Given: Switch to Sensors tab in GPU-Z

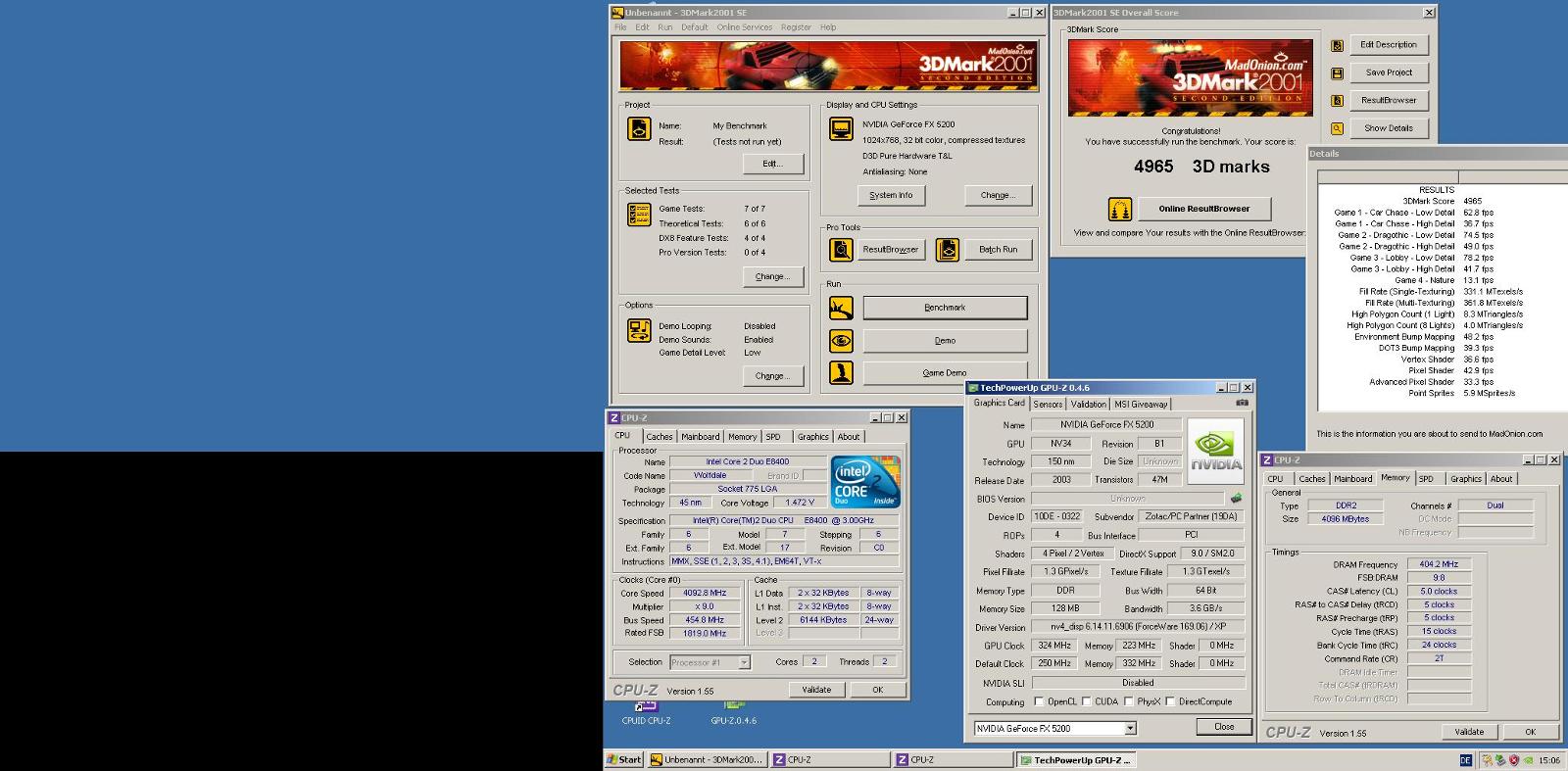Looking at the screenshot, I should click(x=1048, y=404).
